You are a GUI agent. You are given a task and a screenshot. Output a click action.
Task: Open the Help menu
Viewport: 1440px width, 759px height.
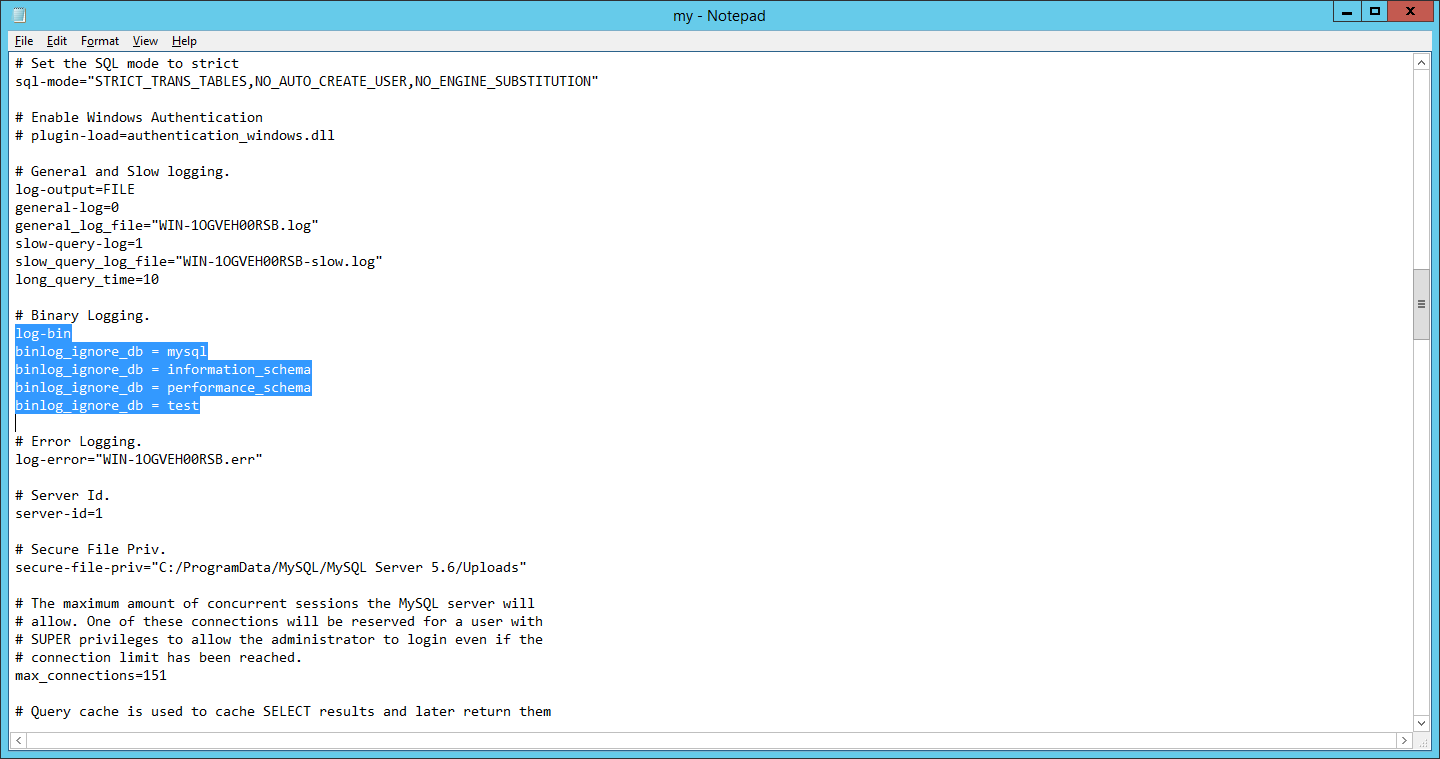click(x=184, y=41)
